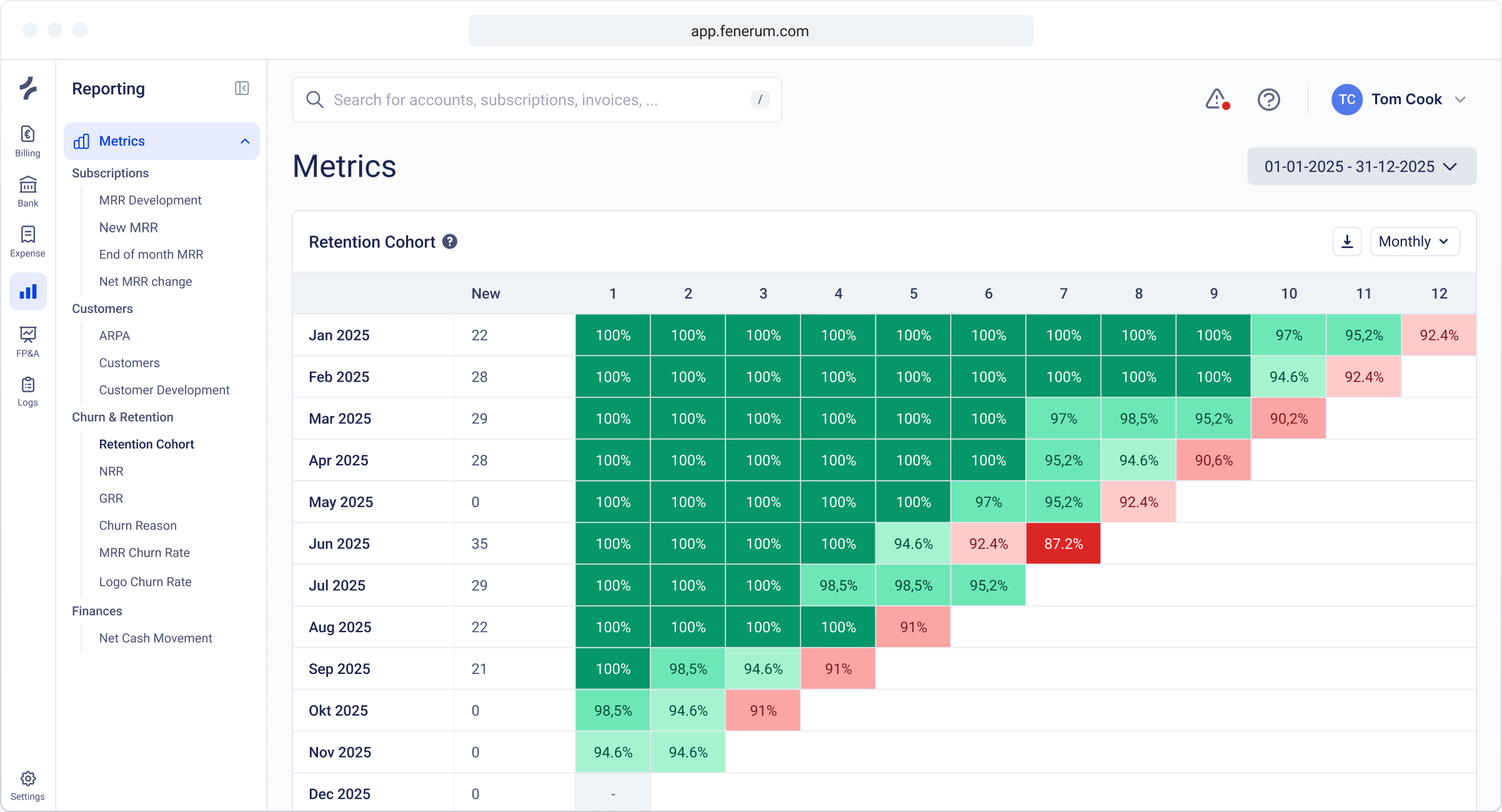Viewport: 1502px width, 812px height.
Task: Download the Retention Cohort data
Action: (1346, 241)
